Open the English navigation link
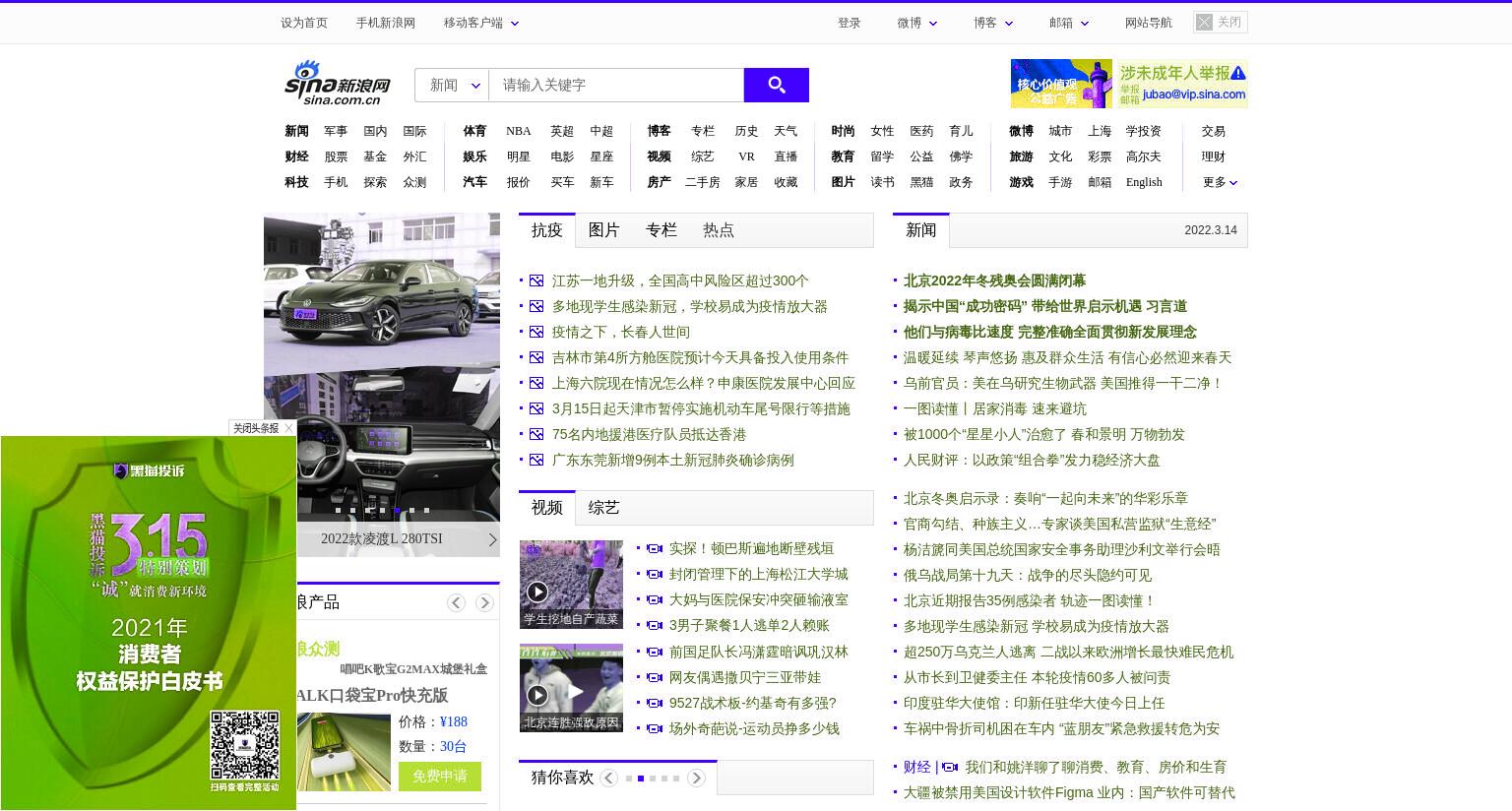Image resolution: width=1512 pixels, height=811 pixels. [1144, 182]
